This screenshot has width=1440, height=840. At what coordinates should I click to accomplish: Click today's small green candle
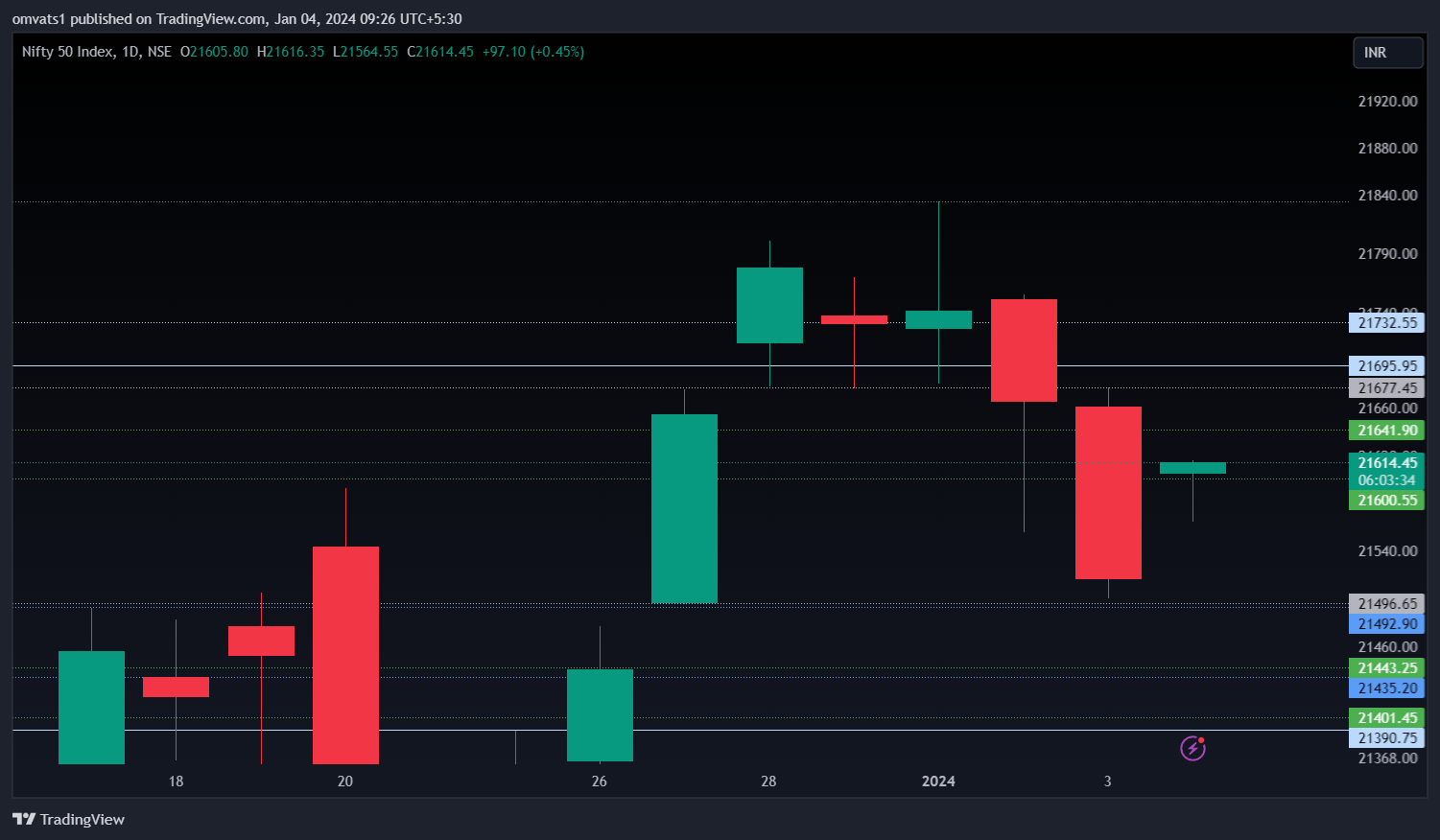(1192, 468)
